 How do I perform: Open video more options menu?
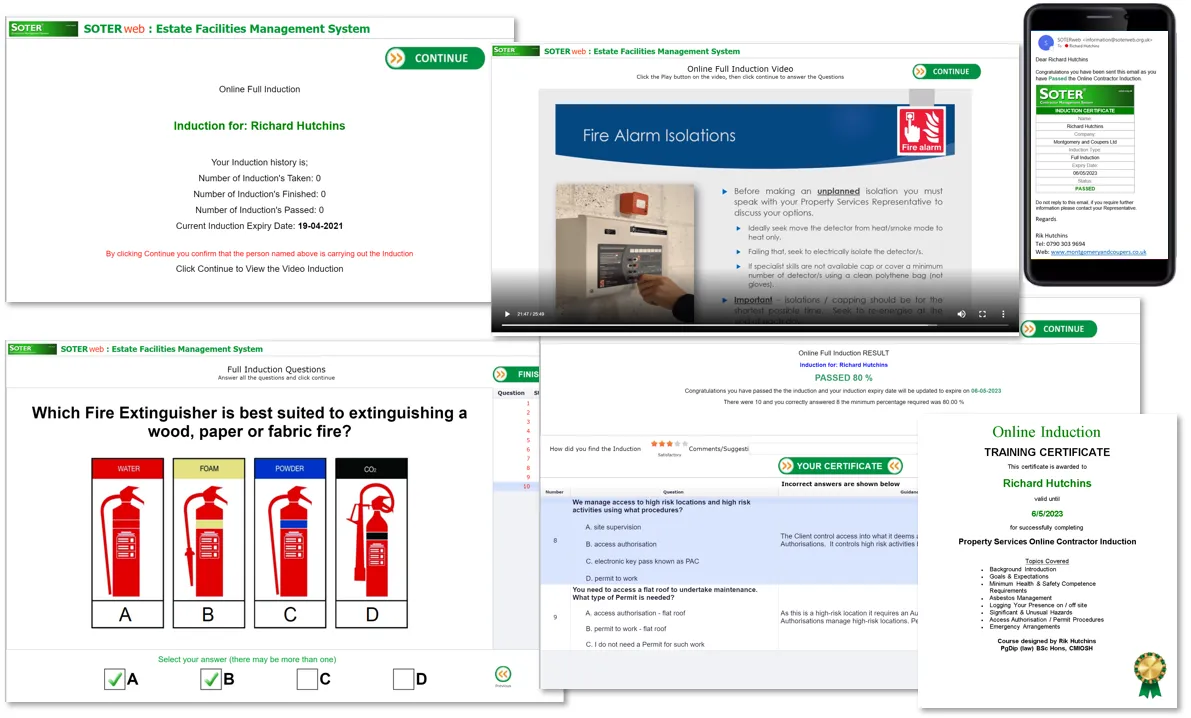pyautogui.click(x=1003, y=314)
